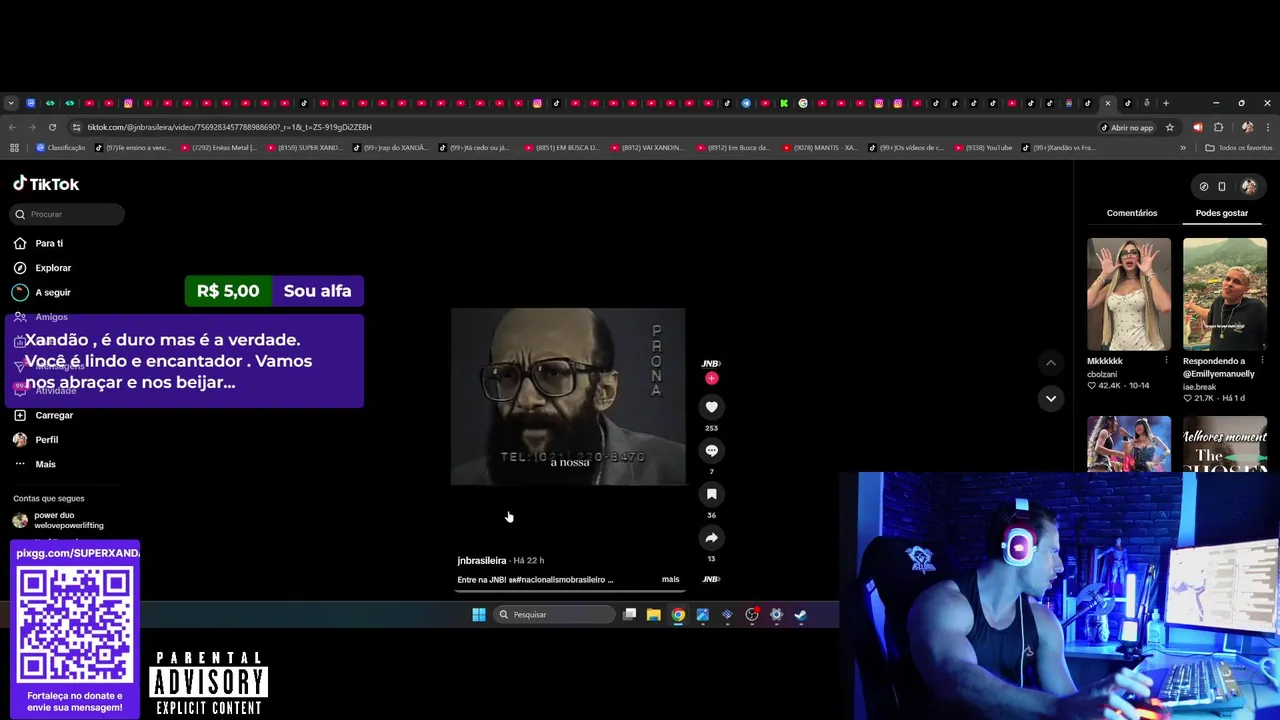Click the TikTok logo
This screenshot has width=1280, height=720.
click(x=46, y=184)
